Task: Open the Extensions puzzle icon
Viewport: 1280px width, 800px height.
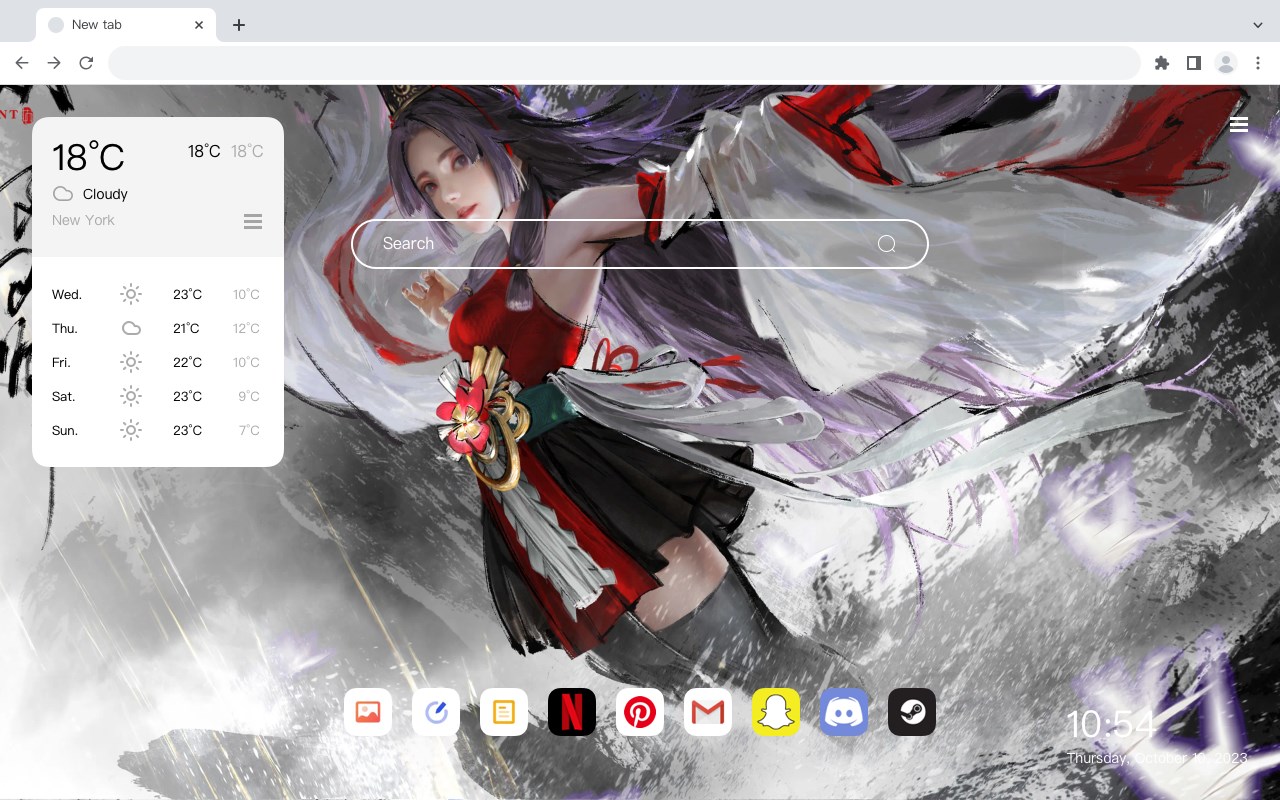Action: click(x=1161, y=63)
